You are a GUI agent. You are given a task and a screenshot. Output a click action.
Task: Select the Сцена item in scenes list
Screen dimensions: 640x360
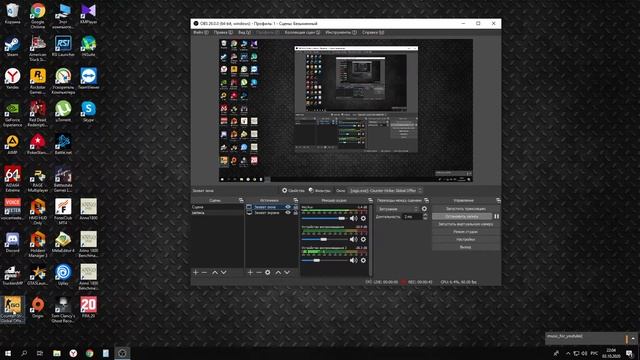218,207
